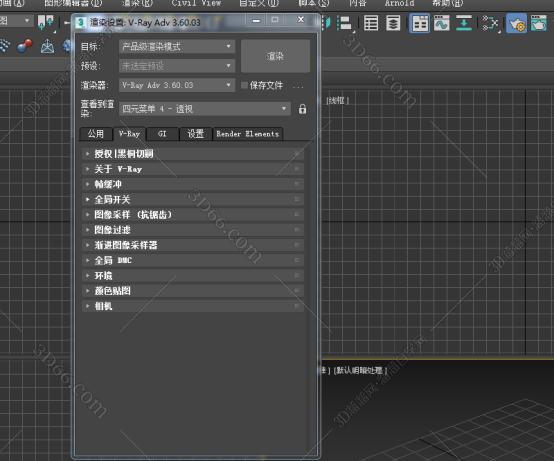Click the 默认明暗处理 viewport shading label

point(360,370)
